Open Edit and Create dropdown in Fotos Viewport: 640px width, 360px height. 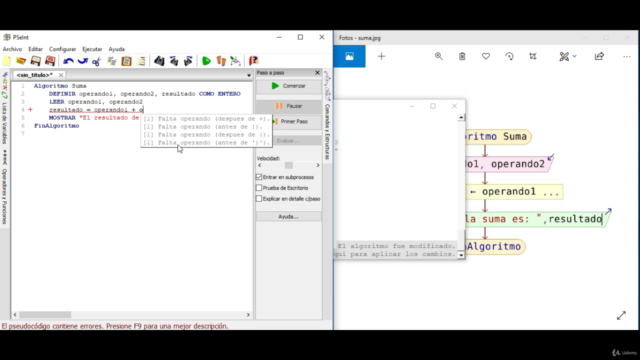[568, 56]
